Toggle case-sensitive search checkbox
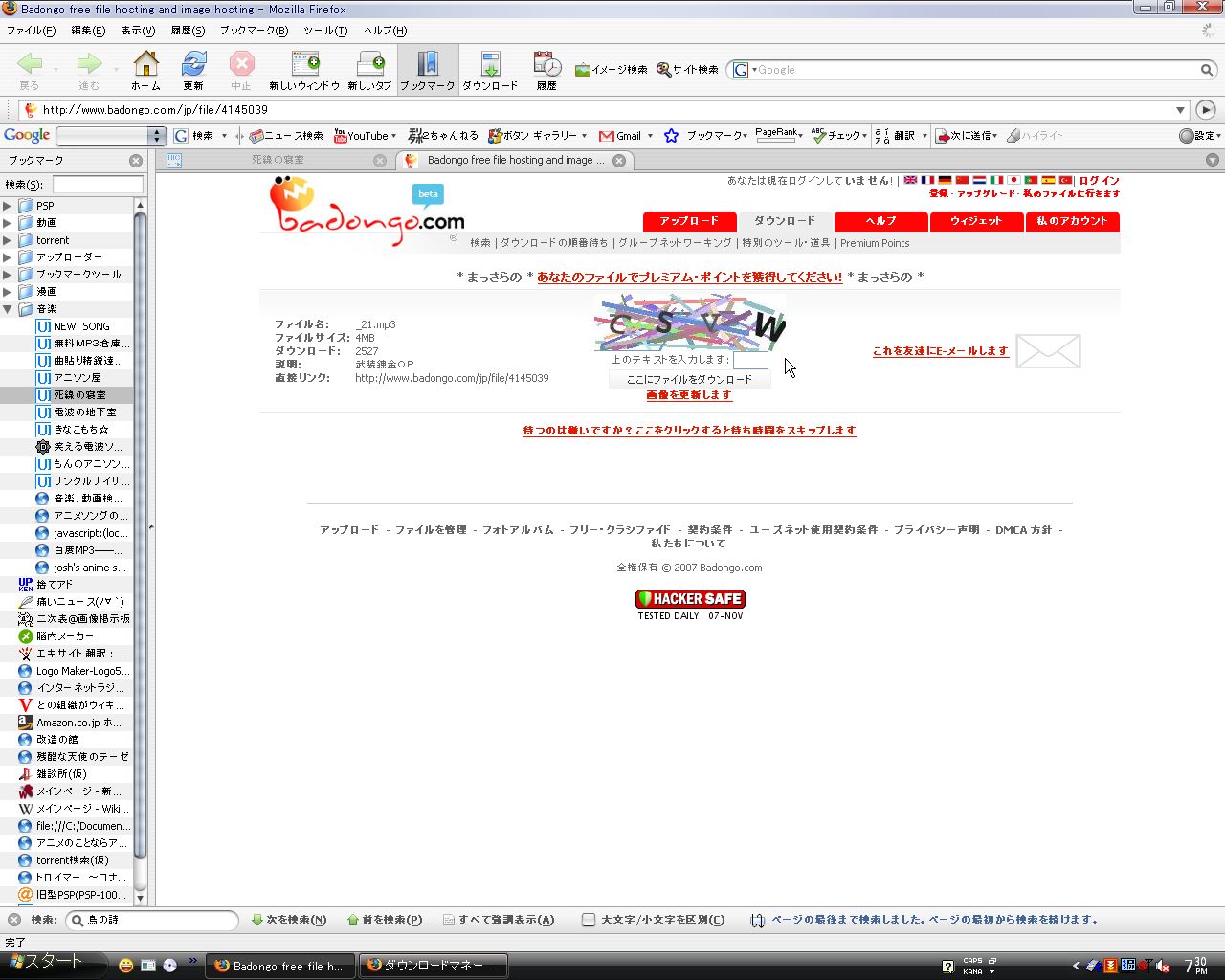Image resolution: width=1225 pixels, height=980 pixels. (x=589, y=920)
